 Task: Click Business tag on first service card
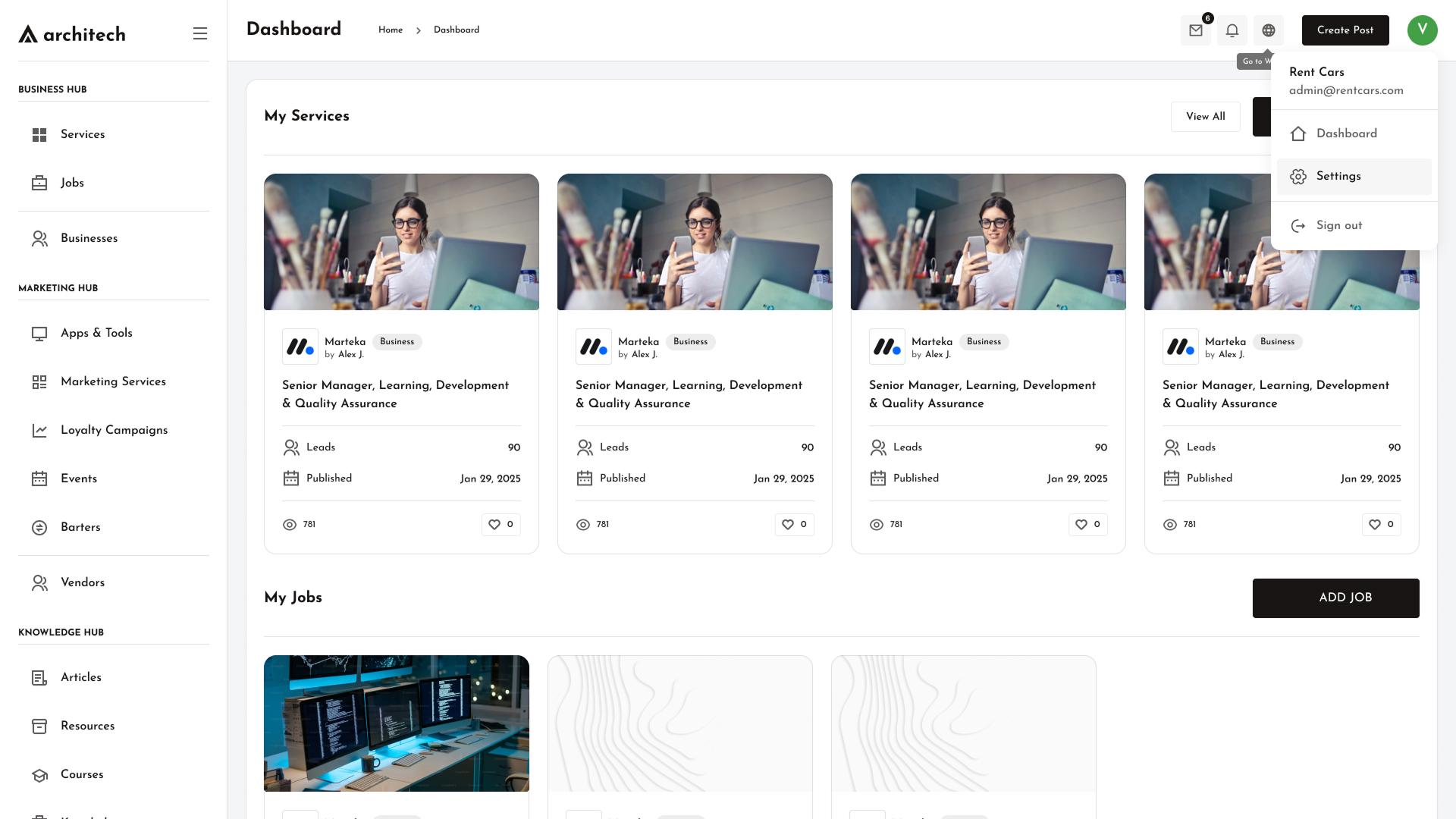tap(397, 342)
